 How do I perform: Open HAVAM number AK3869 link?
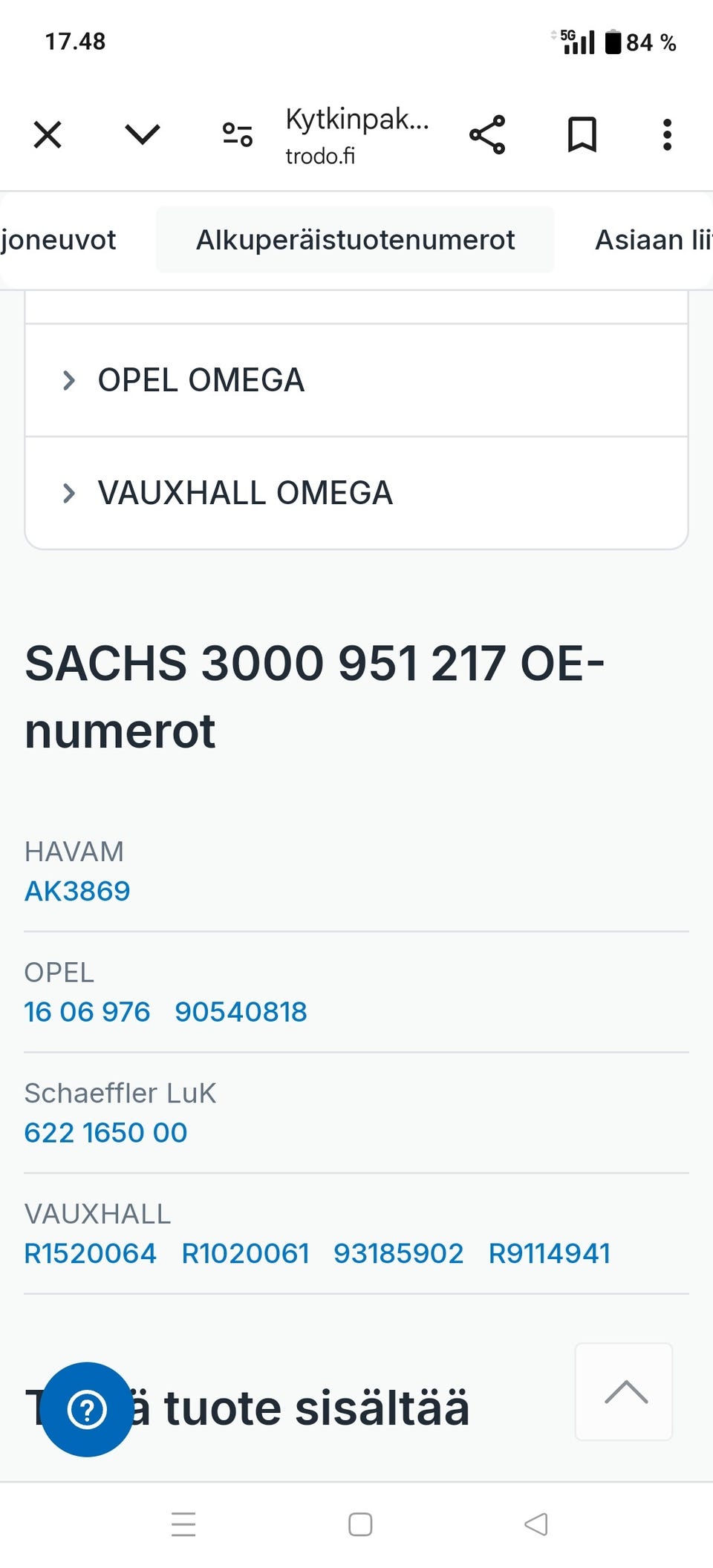77,891
